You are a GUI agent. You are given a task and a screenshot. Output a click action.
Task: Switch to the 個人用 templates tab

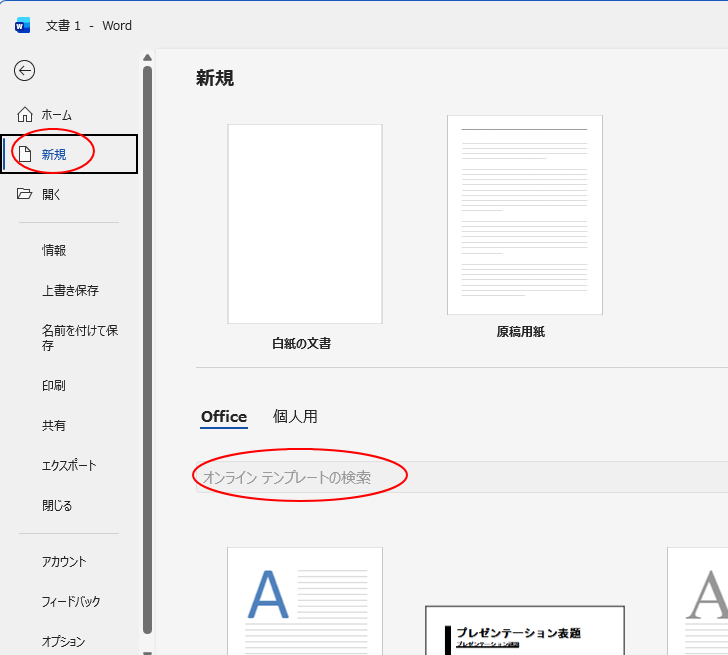coord(295,416)
